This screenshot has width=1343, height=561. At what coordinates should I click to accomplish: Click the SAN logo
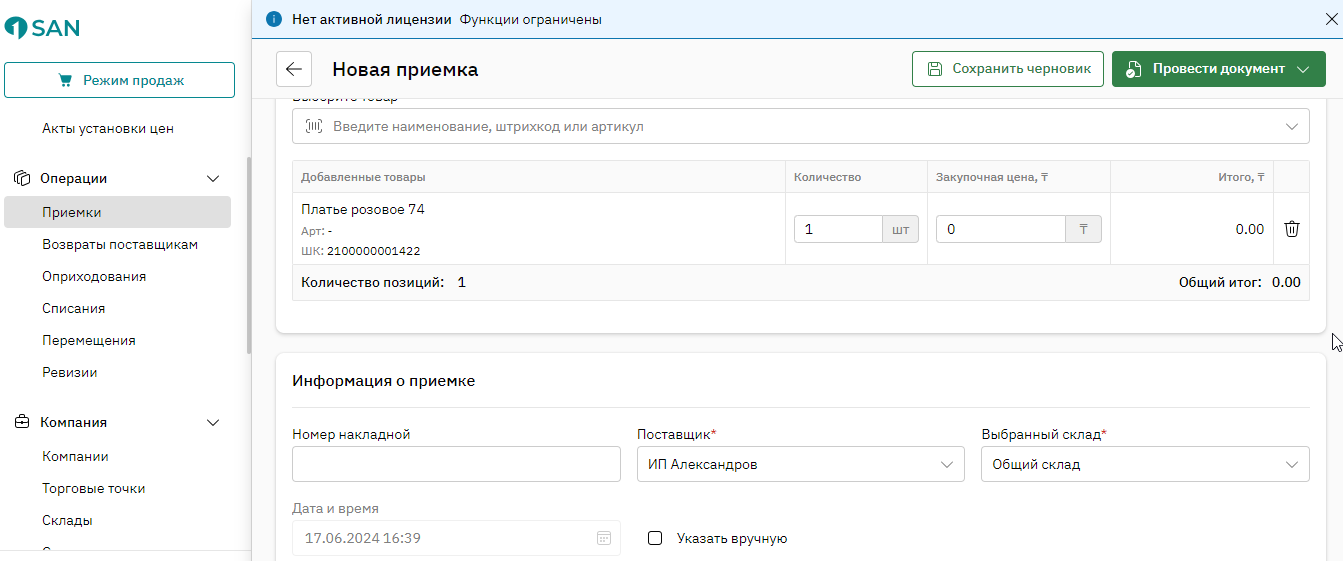42,27
